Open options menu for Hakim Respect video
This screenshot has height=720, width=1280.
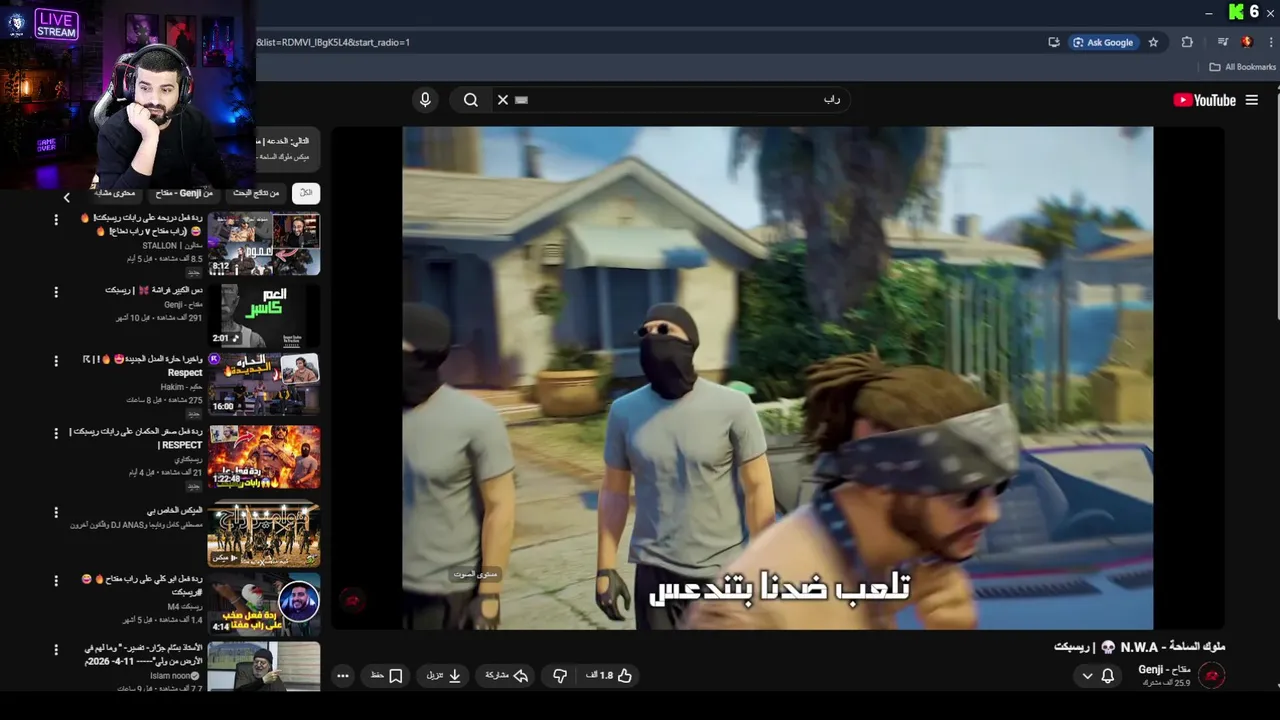tap(56, 362)
